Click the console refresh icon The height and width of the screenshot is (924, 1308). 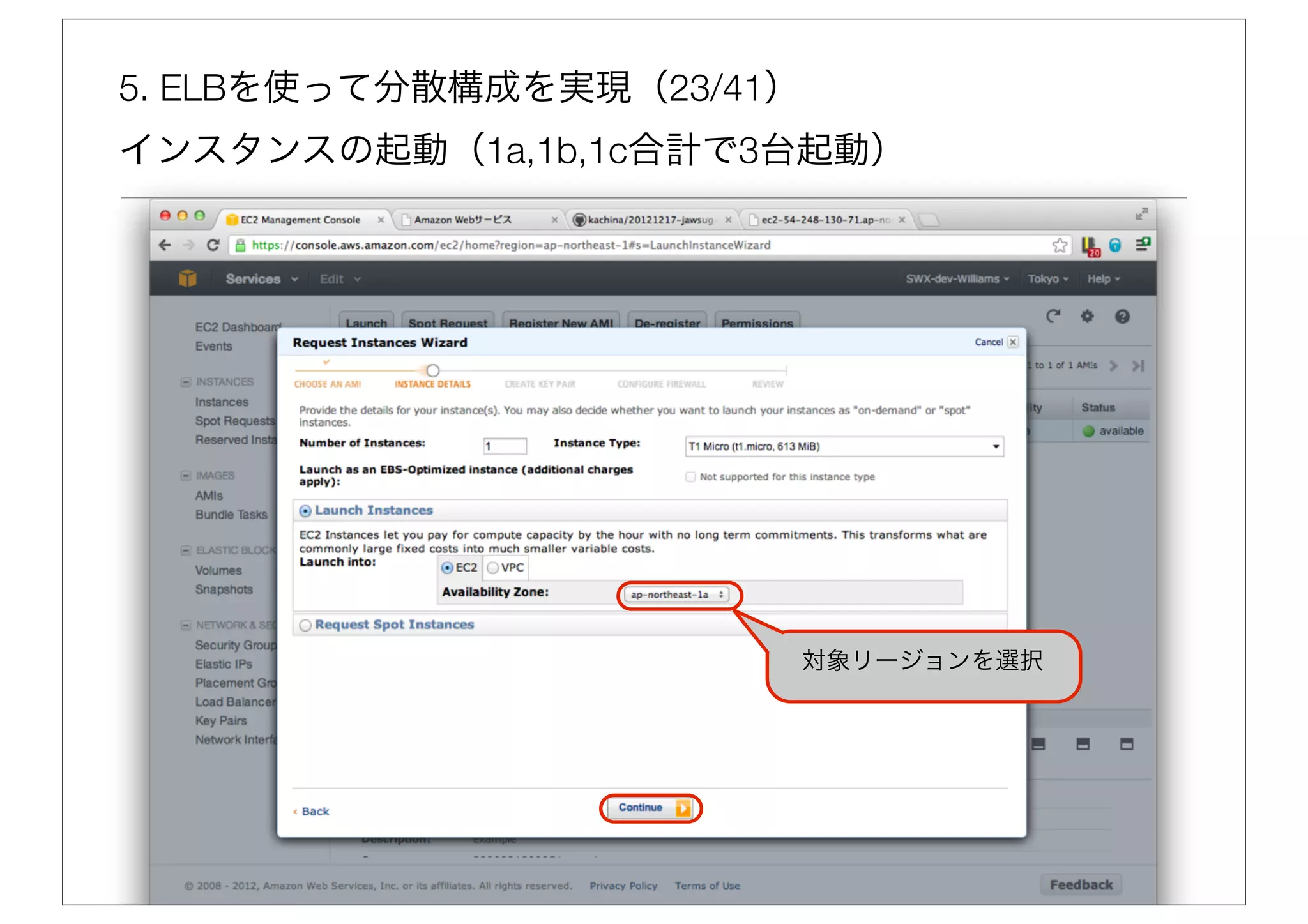pyautogui.click(x=1053, y=316)
